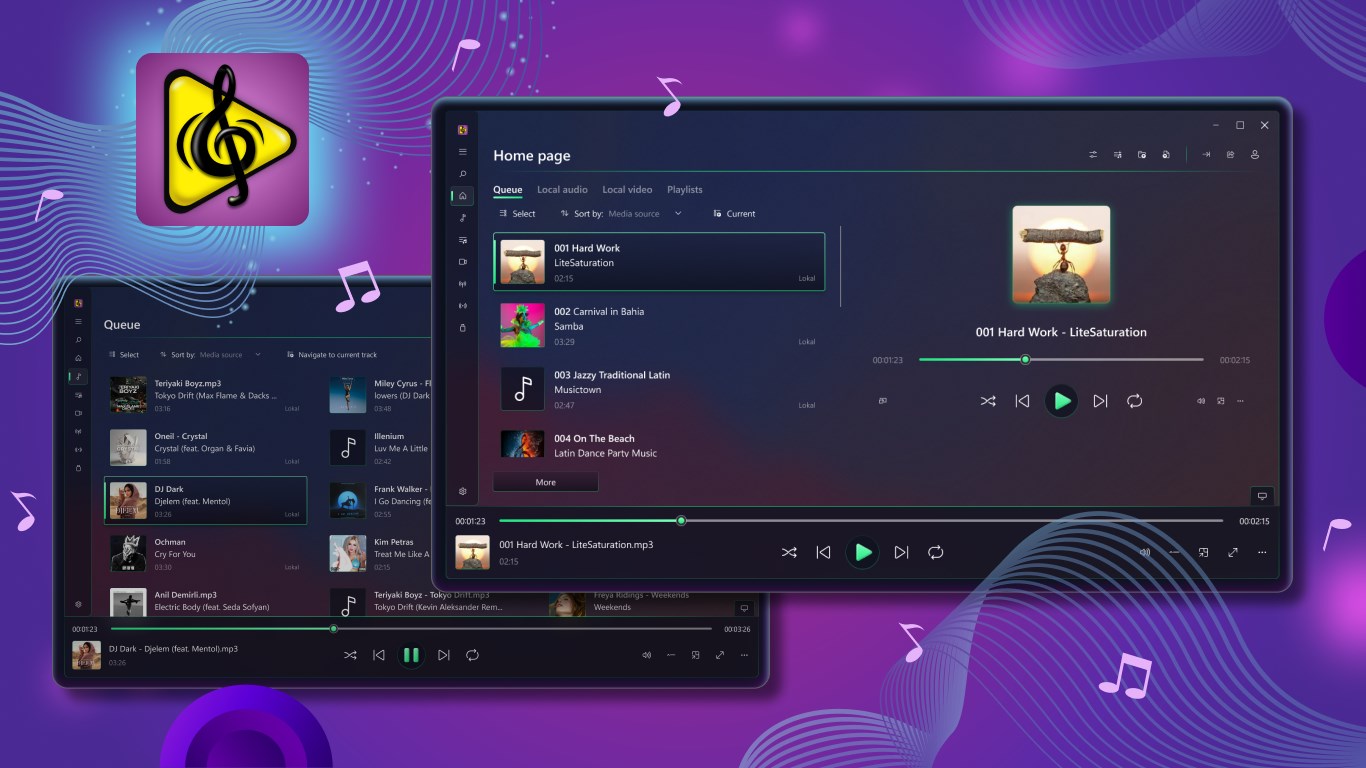
Task: Select Ochman Cry For You track in Queue window
Action: click(x=206, y=554)
